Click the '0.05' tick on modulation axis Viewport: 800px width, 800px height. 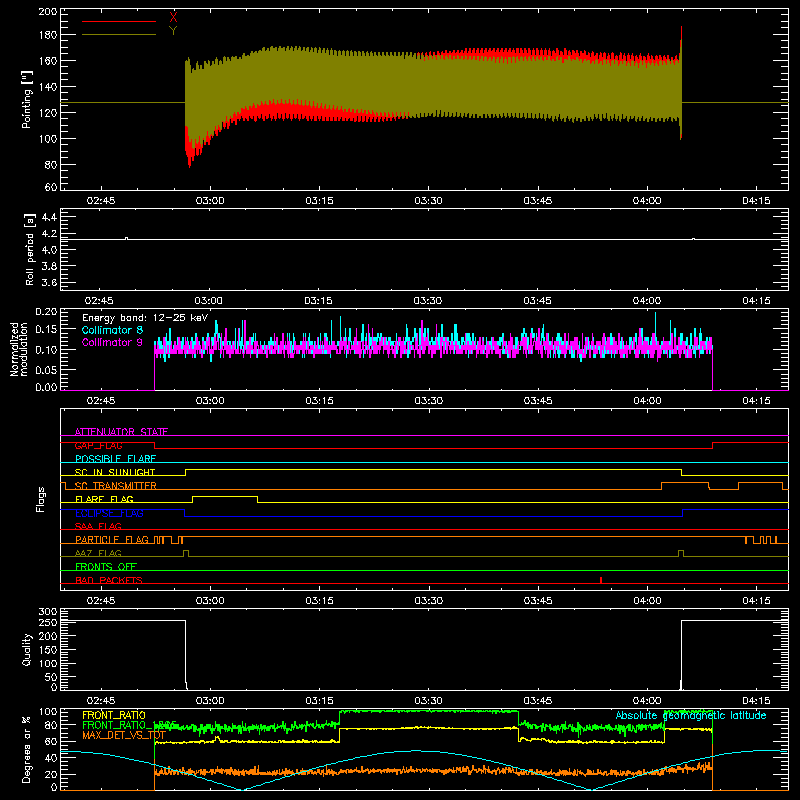point(46,369)
